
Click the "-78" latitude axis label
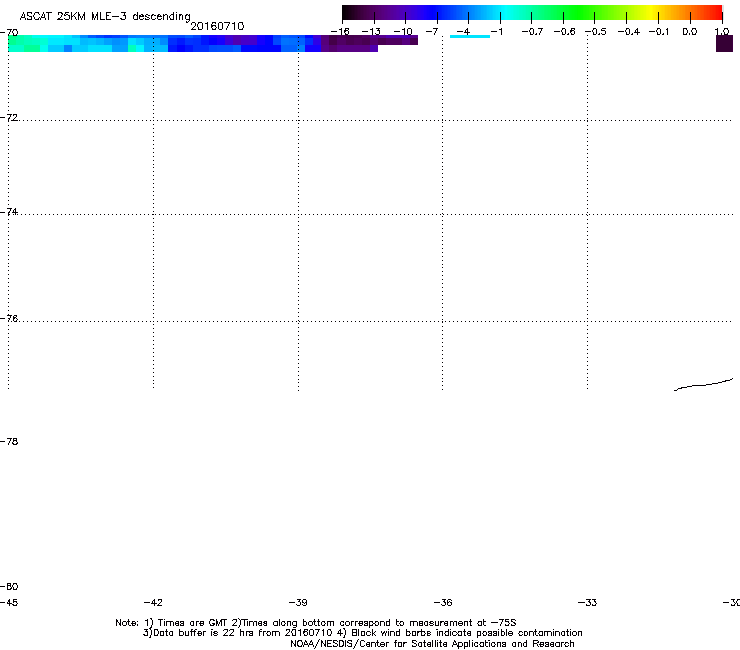click(x=9, y=441)
